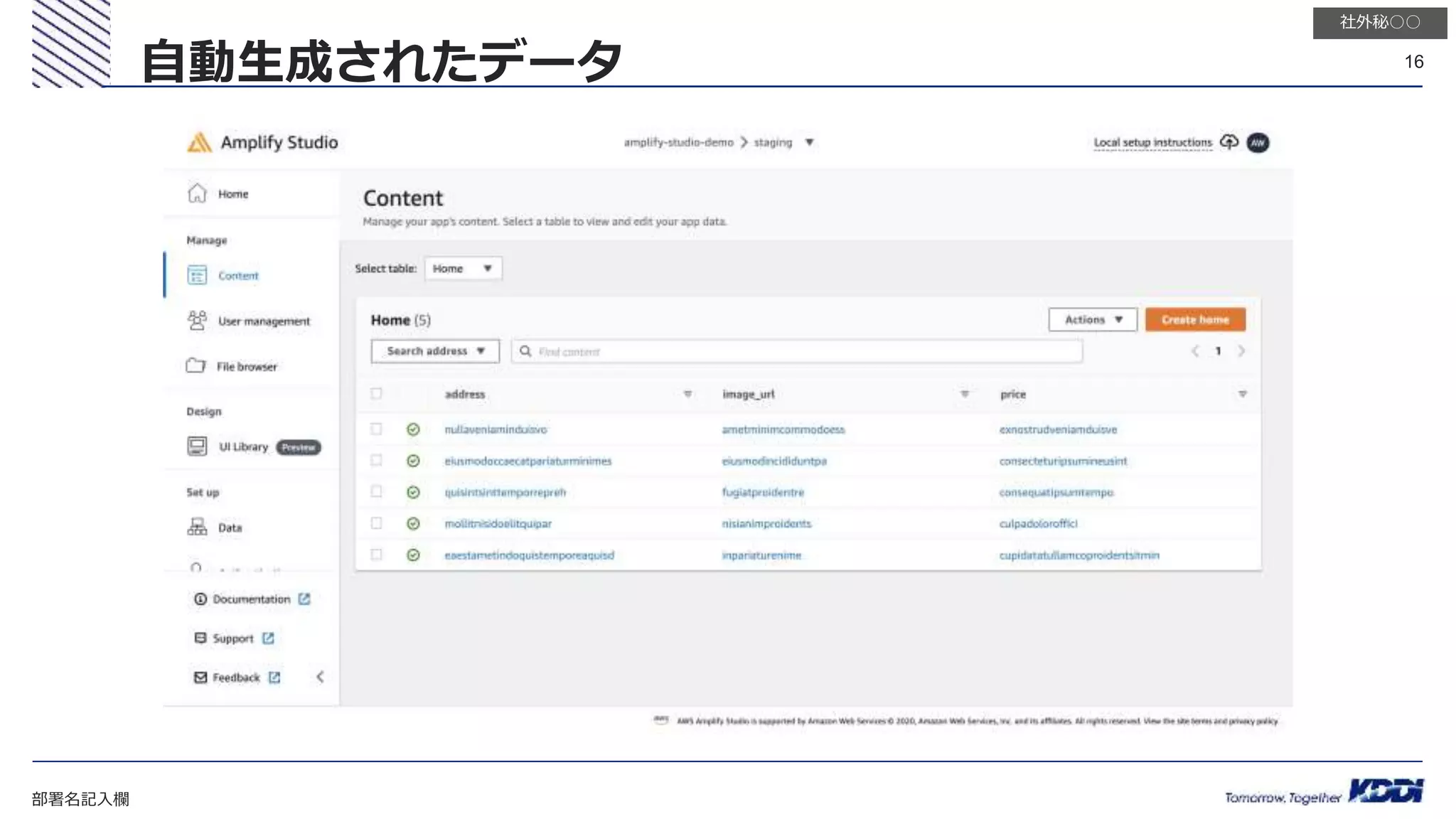Click the Create home button
The width and height of the screenshot is (1456, 819).
tap(1195, 320)
